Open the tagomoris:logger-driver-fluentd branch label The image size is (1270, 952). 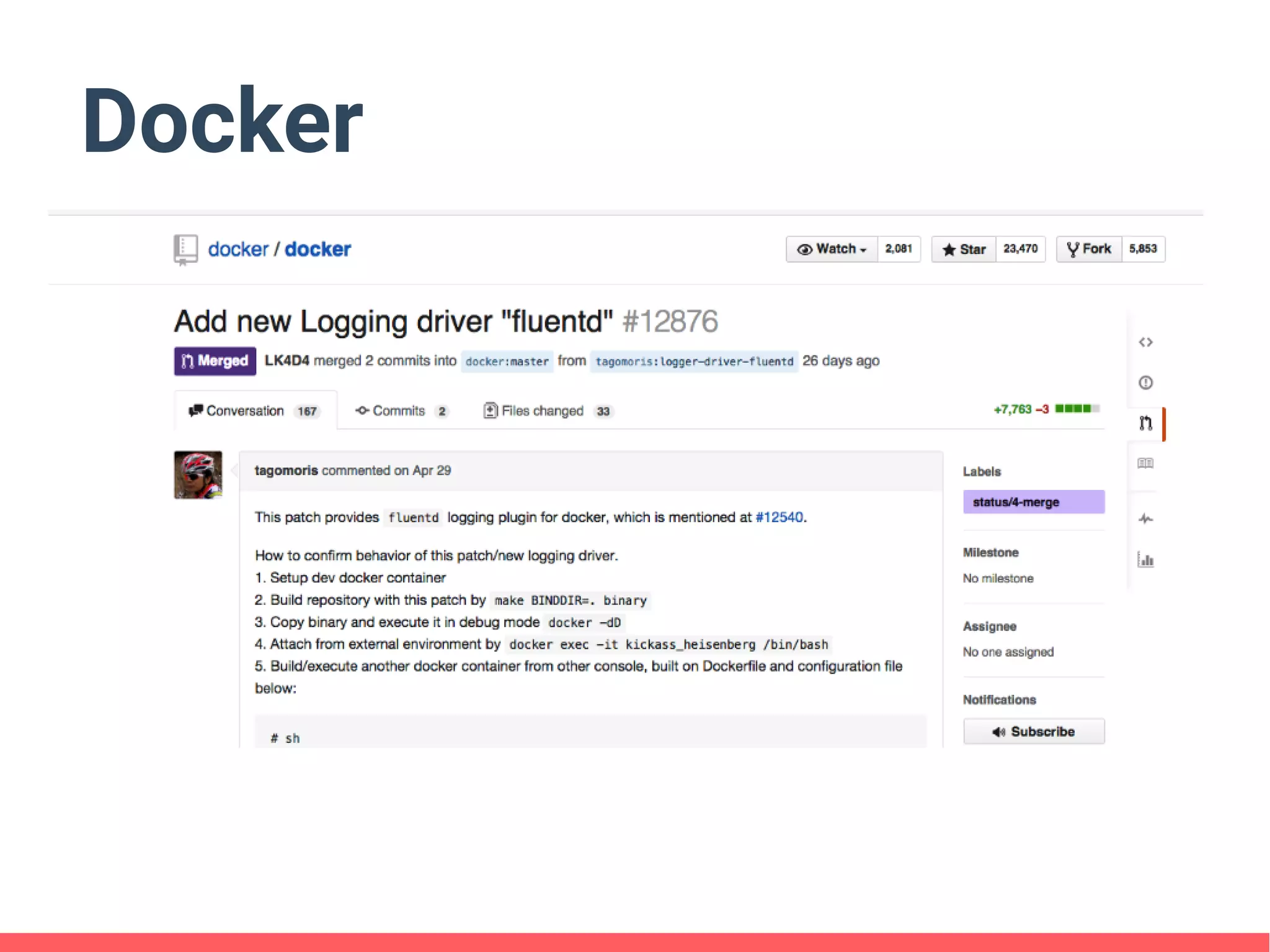694,362
